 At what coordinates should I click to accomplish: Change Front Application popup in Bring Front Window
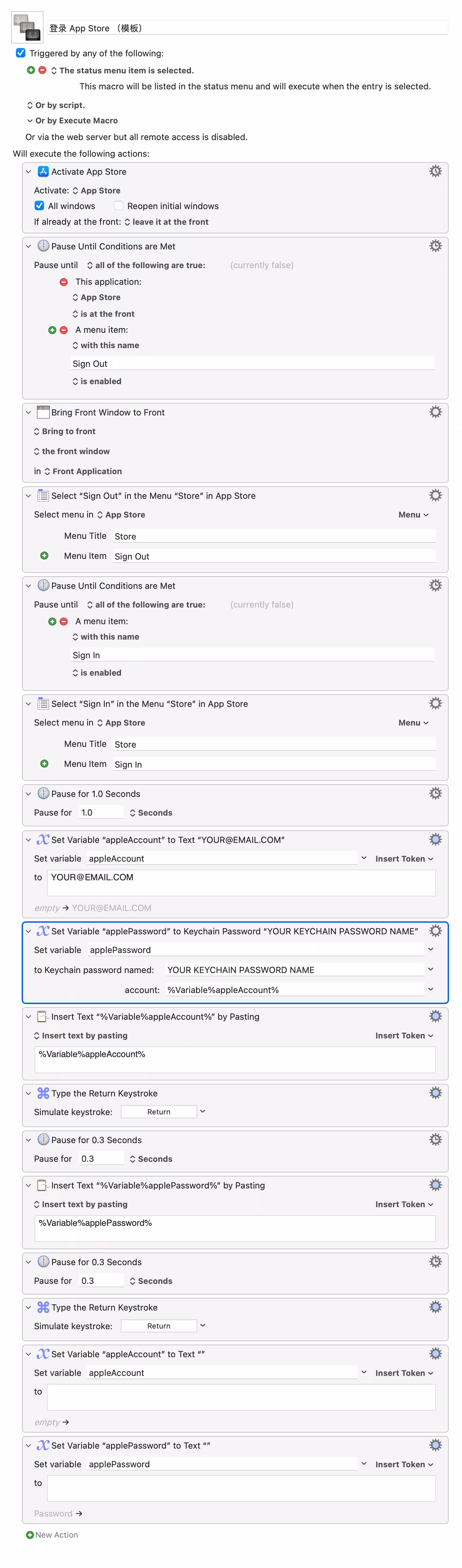pos(83,471)
